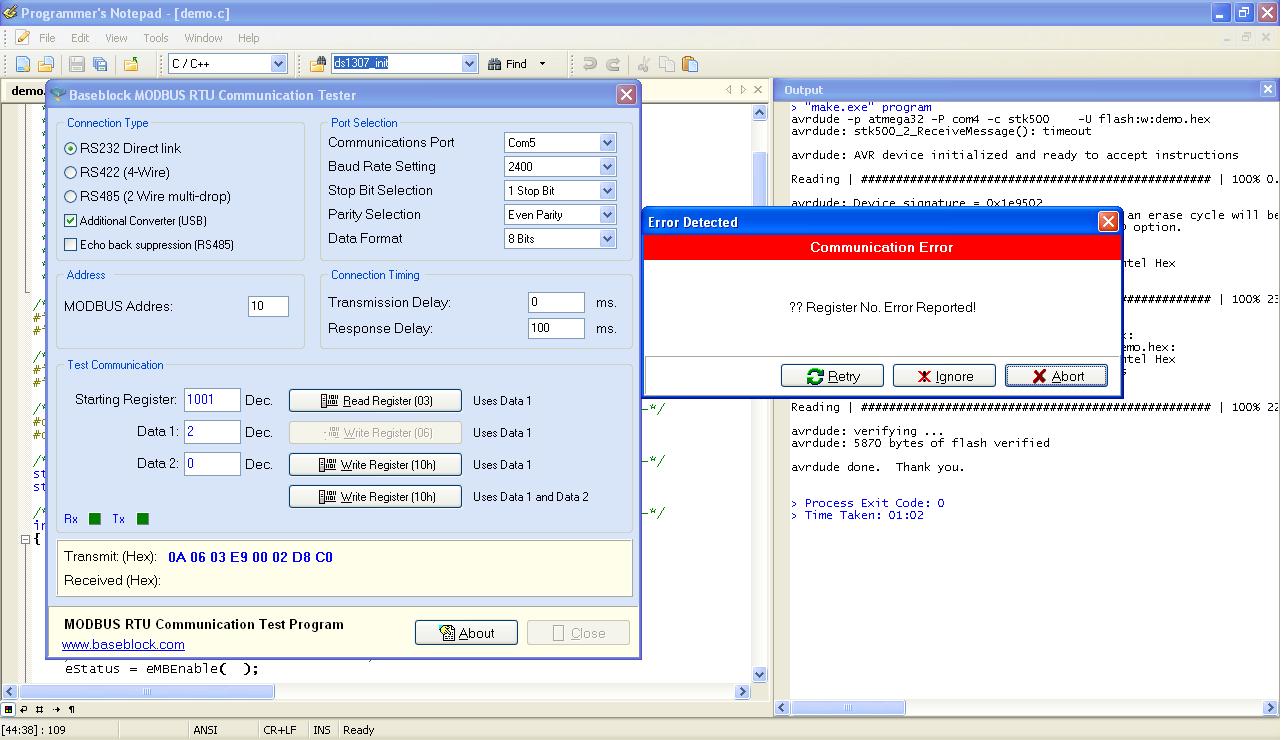Click the ANSI encoding in status bar

tap(205, 730)
